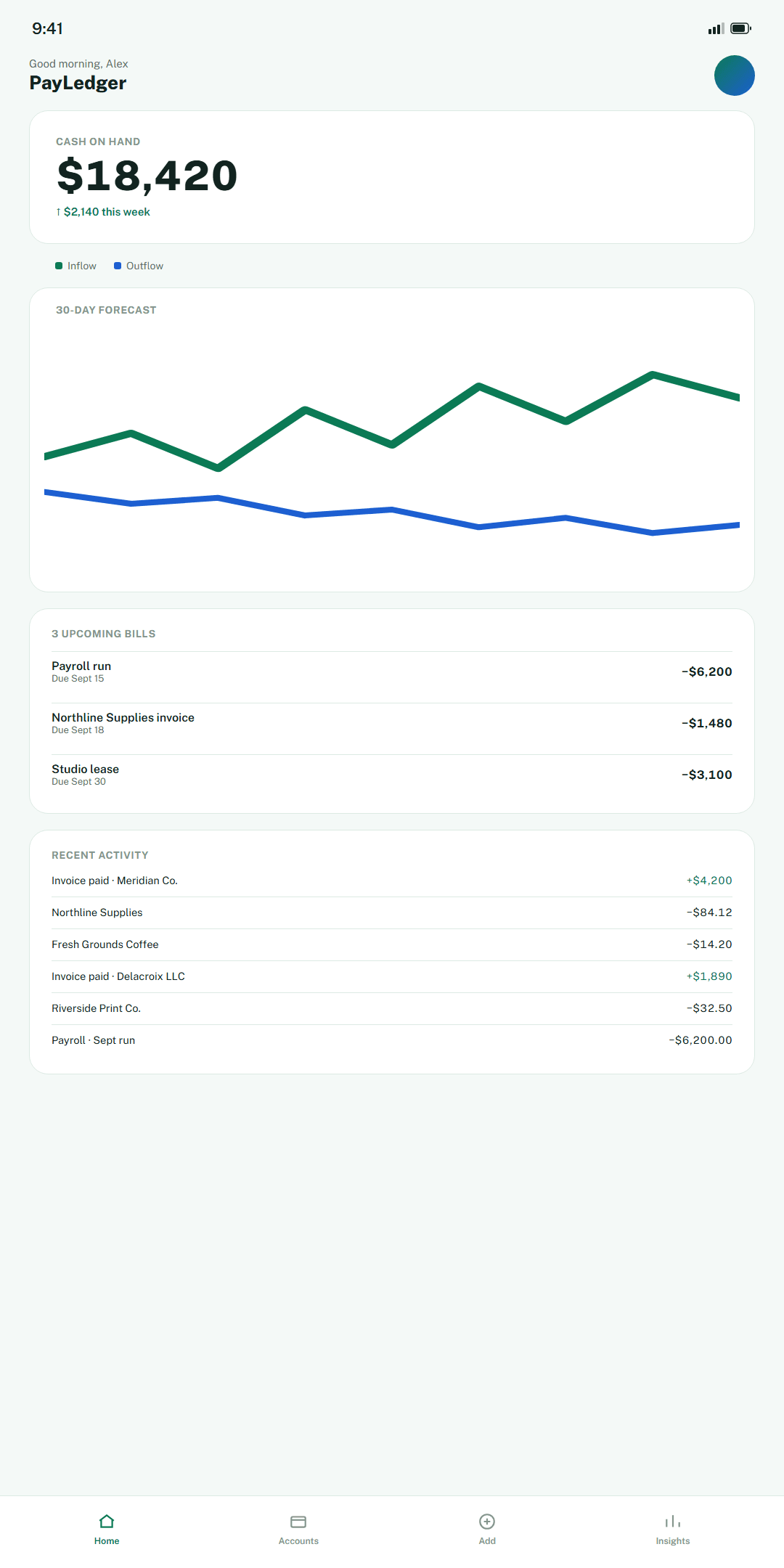Open Northline Supplies recent activity row
The image size is (784, 1568).
(392, 912)
